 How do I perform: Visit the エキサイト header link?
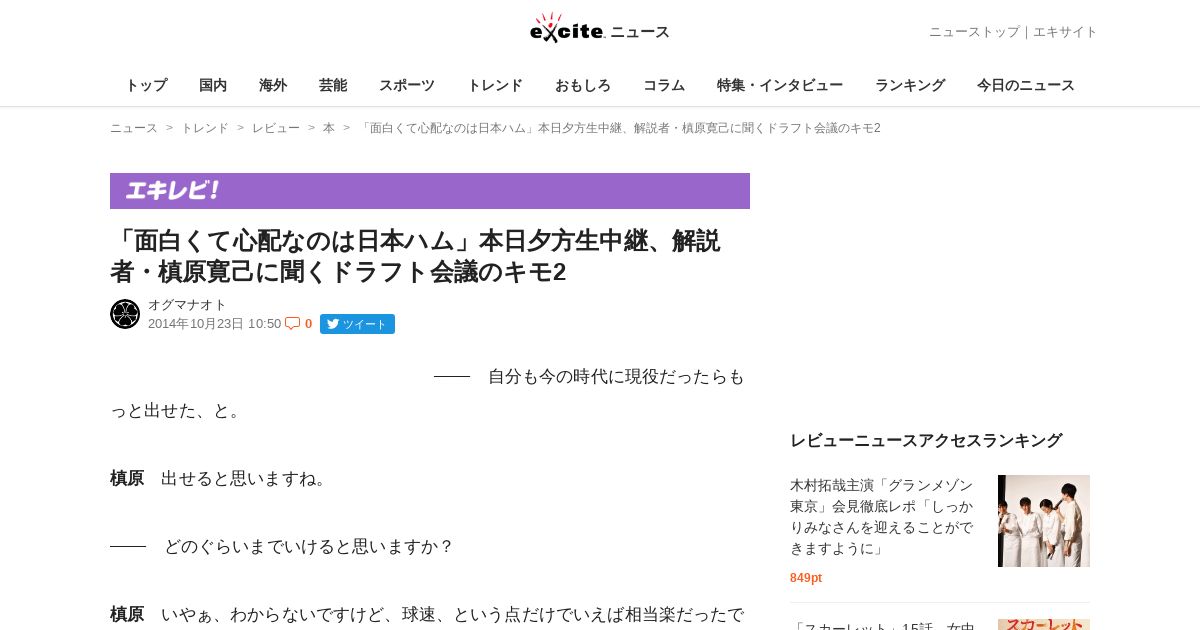tap(1065, 32)
